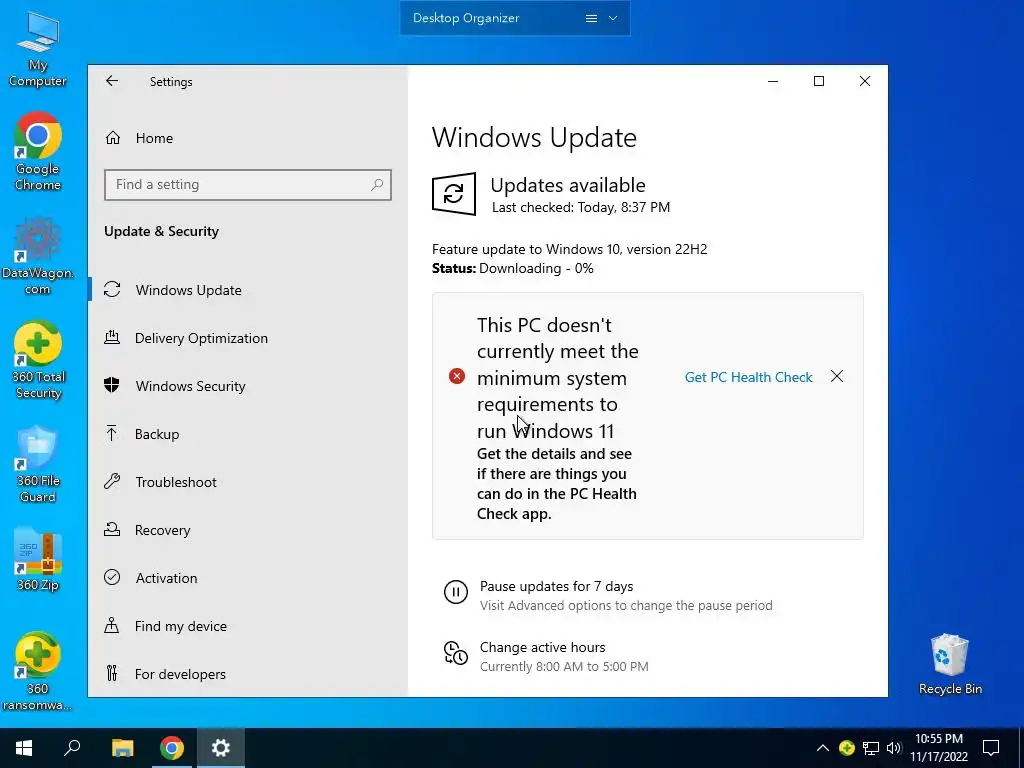The image size is (1024, 768).
Task: Click the Find my device person icon
Action: pyautogui.click(x=112, y=625)
